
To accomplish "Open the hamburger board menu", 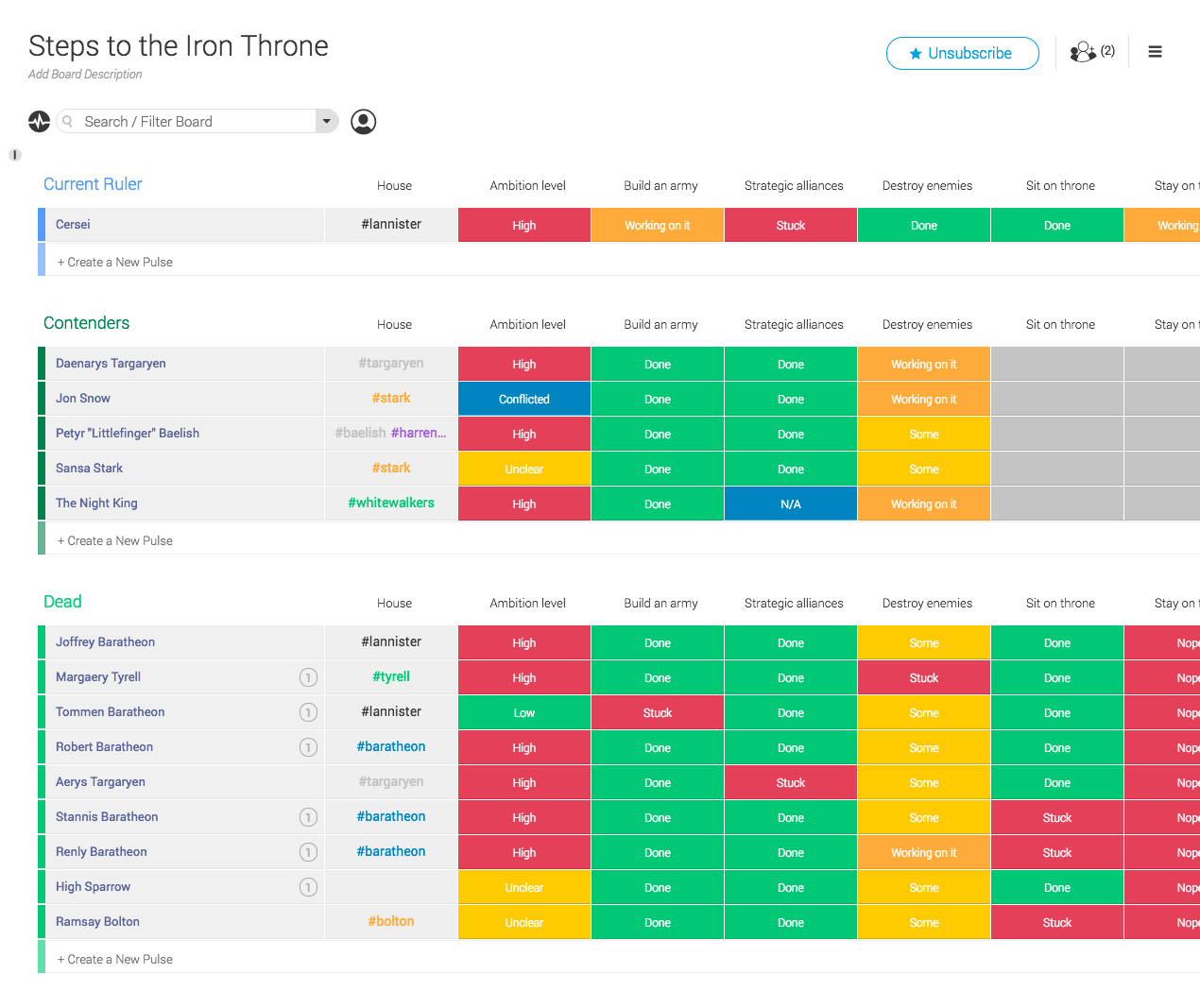I will (x=1155, y=52).
